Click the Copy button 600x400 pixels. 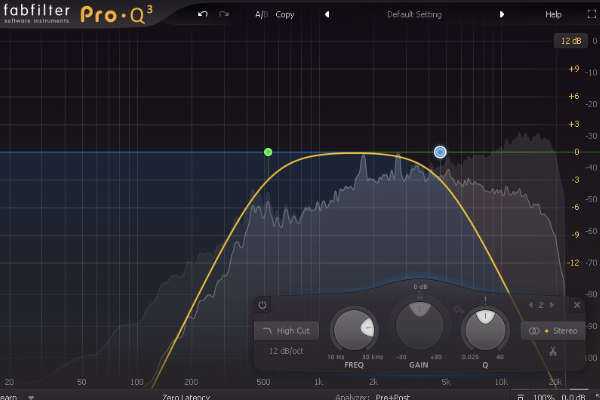285,15
